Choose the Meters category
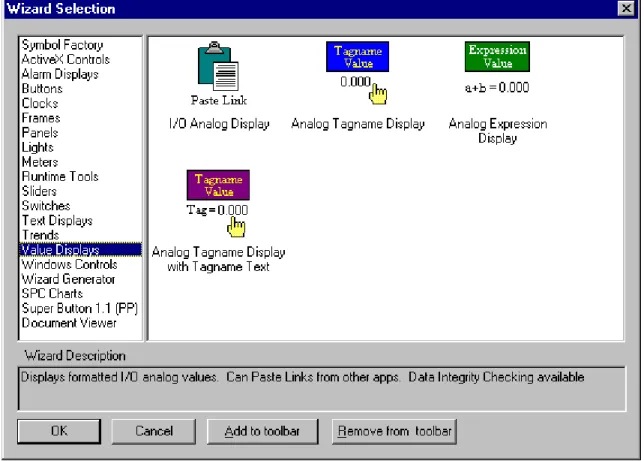 tap(40, 162)
